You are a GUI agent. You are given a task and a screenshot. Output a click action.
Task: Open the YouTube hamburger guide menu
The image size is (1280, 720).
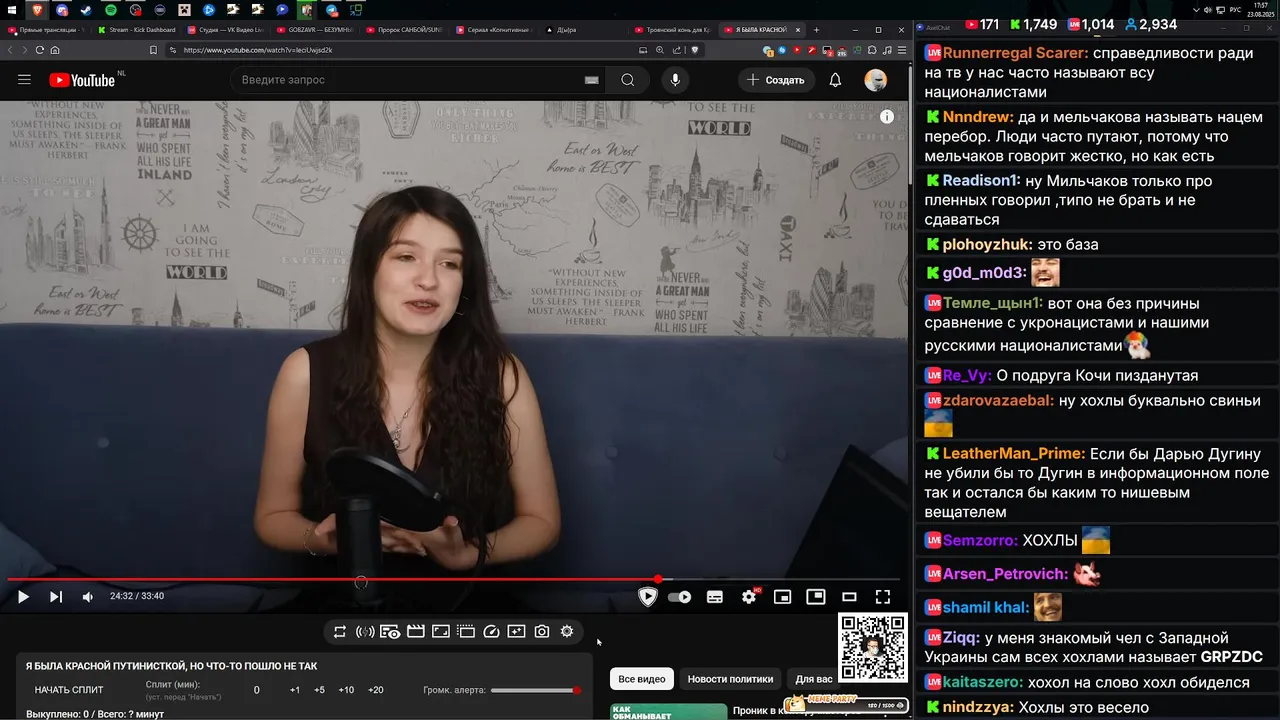(x=24, y=80)
